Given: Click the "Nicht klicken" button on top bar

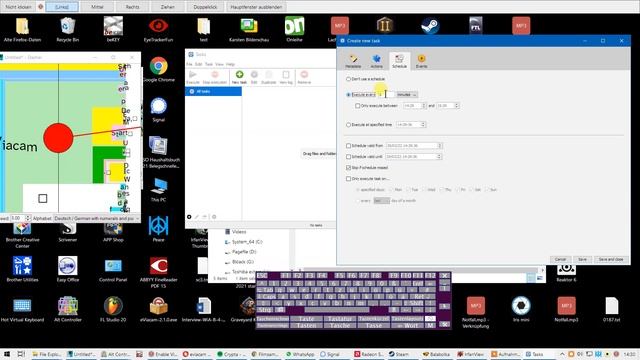Looking at the screenshot, I should [18, 7].
